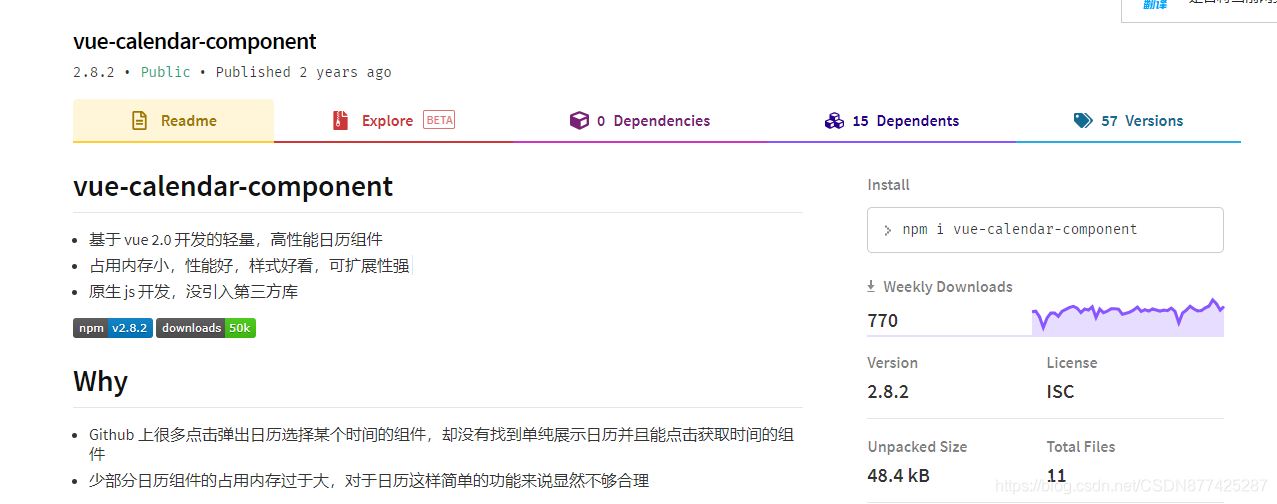Click the Public label
This screenshot has width=1277, height=504.
(166, 72)
